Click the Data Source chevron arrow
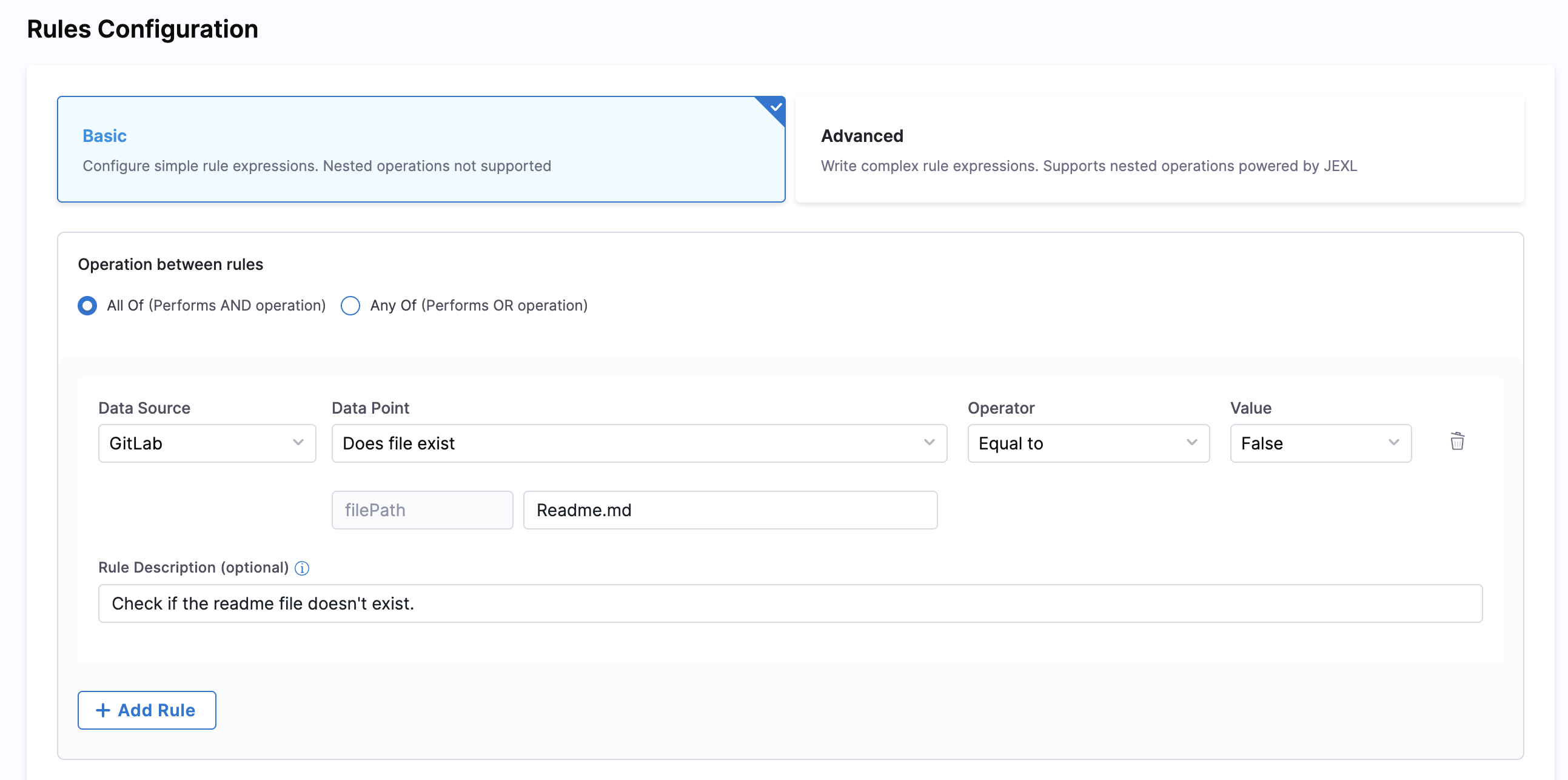This screenshot has width=1568, height=780. pyautogui.click(x=298, y=443)
